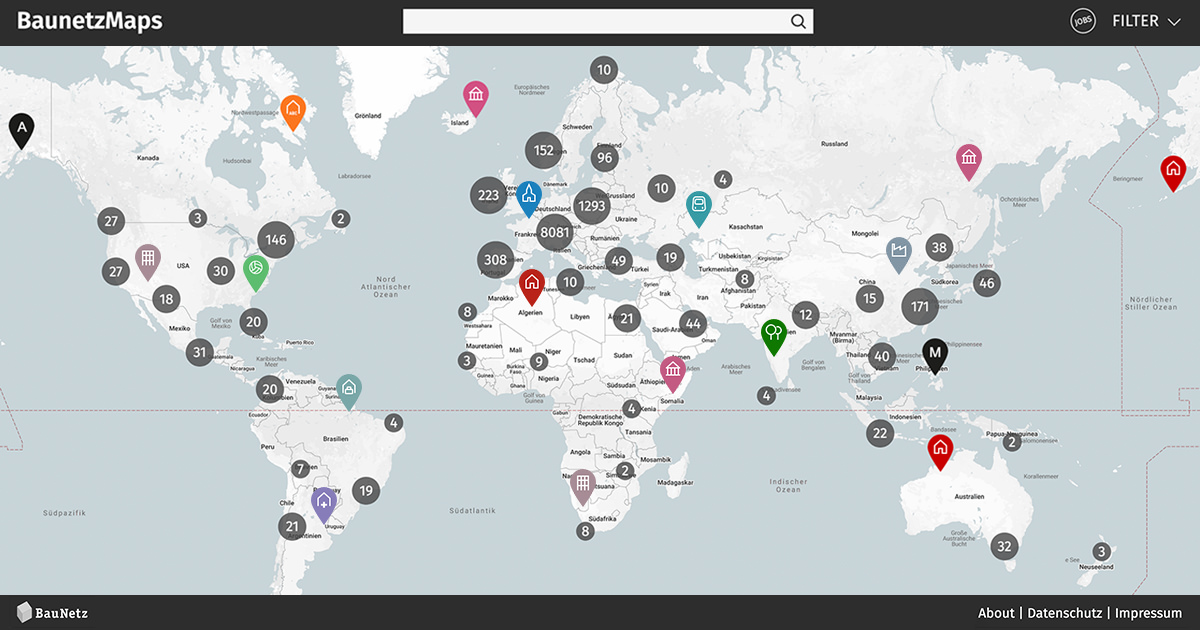Expand the 1293 cluster in Eastern Europe

click(592, 207)
